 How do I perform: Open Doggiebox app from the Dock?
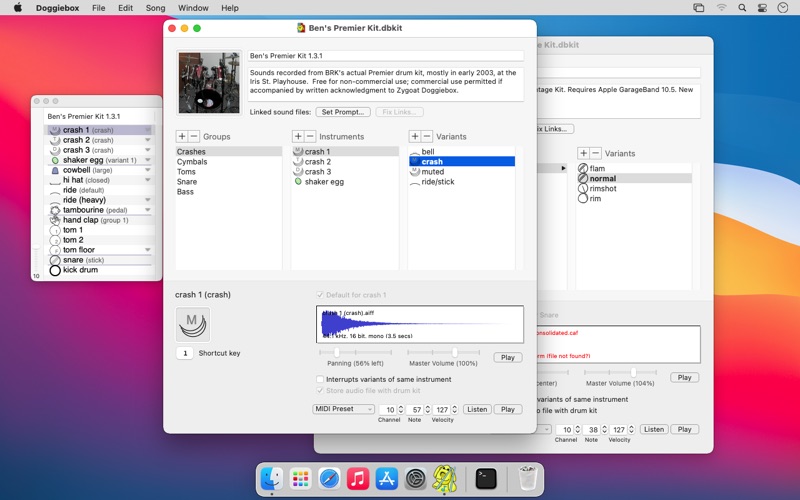444,479
